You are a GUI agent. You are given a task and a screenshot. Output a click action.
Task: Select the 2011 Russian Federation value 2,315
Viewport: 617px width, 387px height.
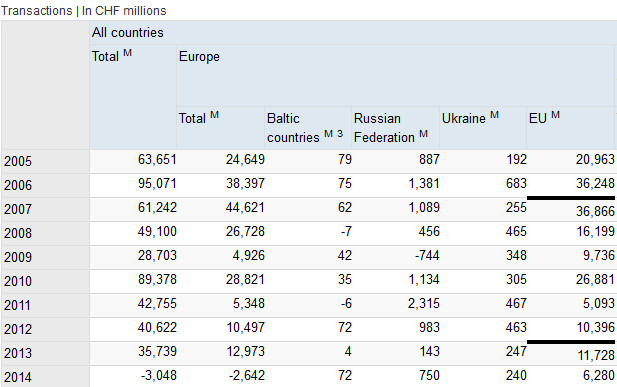coord(423,304)
